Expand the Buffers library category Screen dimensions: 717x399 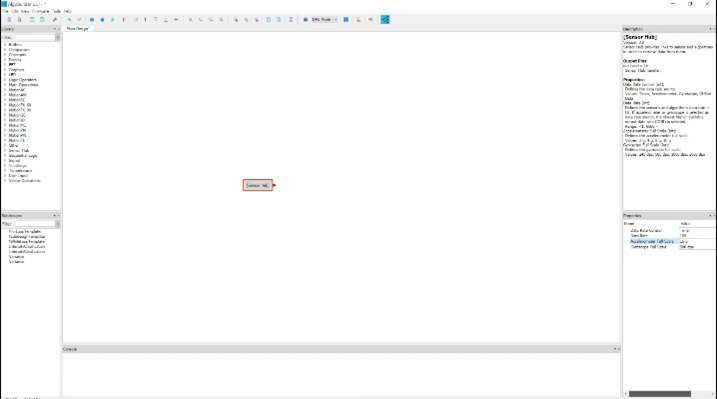coord(5,45)
